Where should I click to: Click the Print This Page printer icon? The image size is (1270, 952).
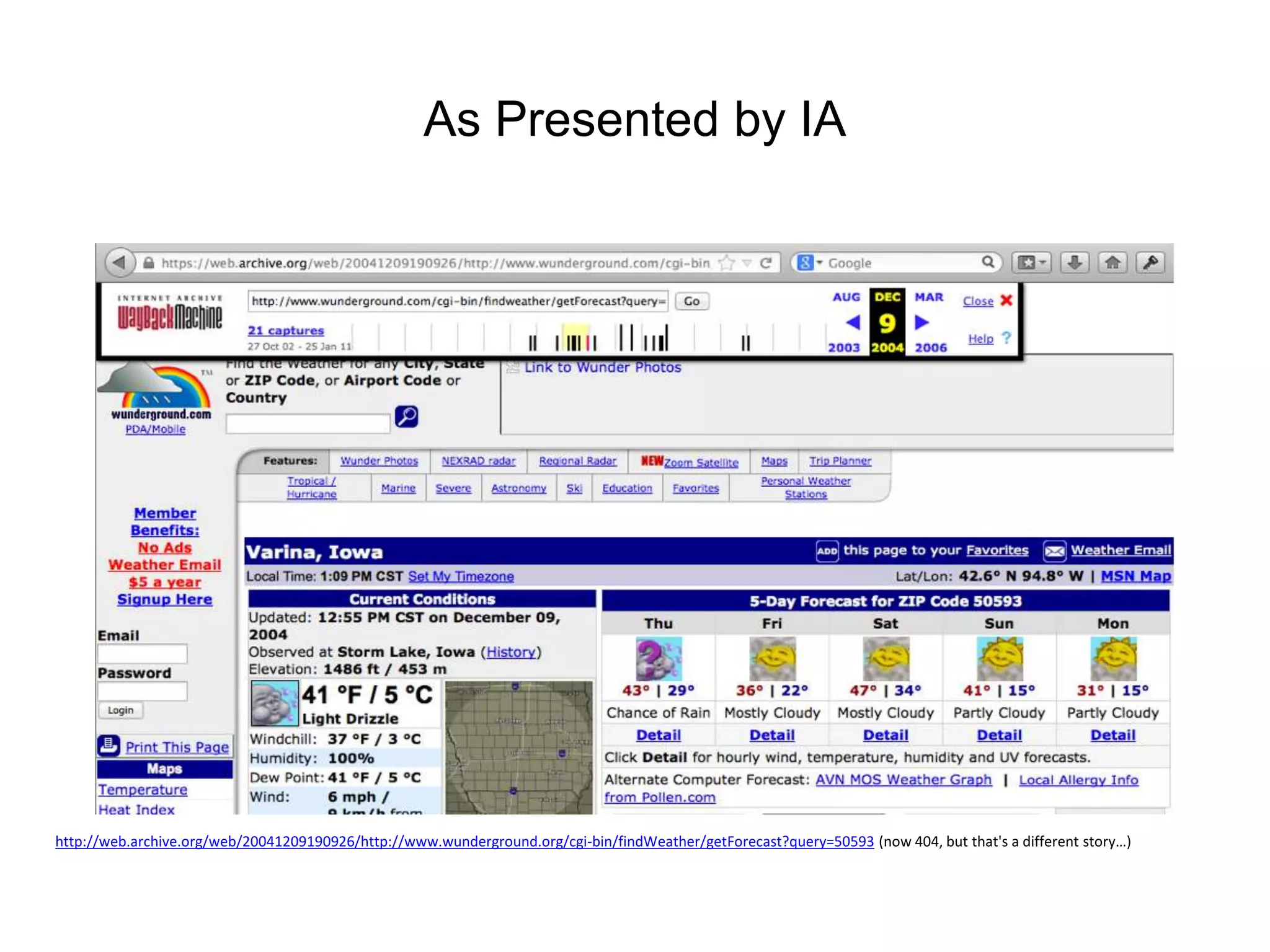pos(109,745)
